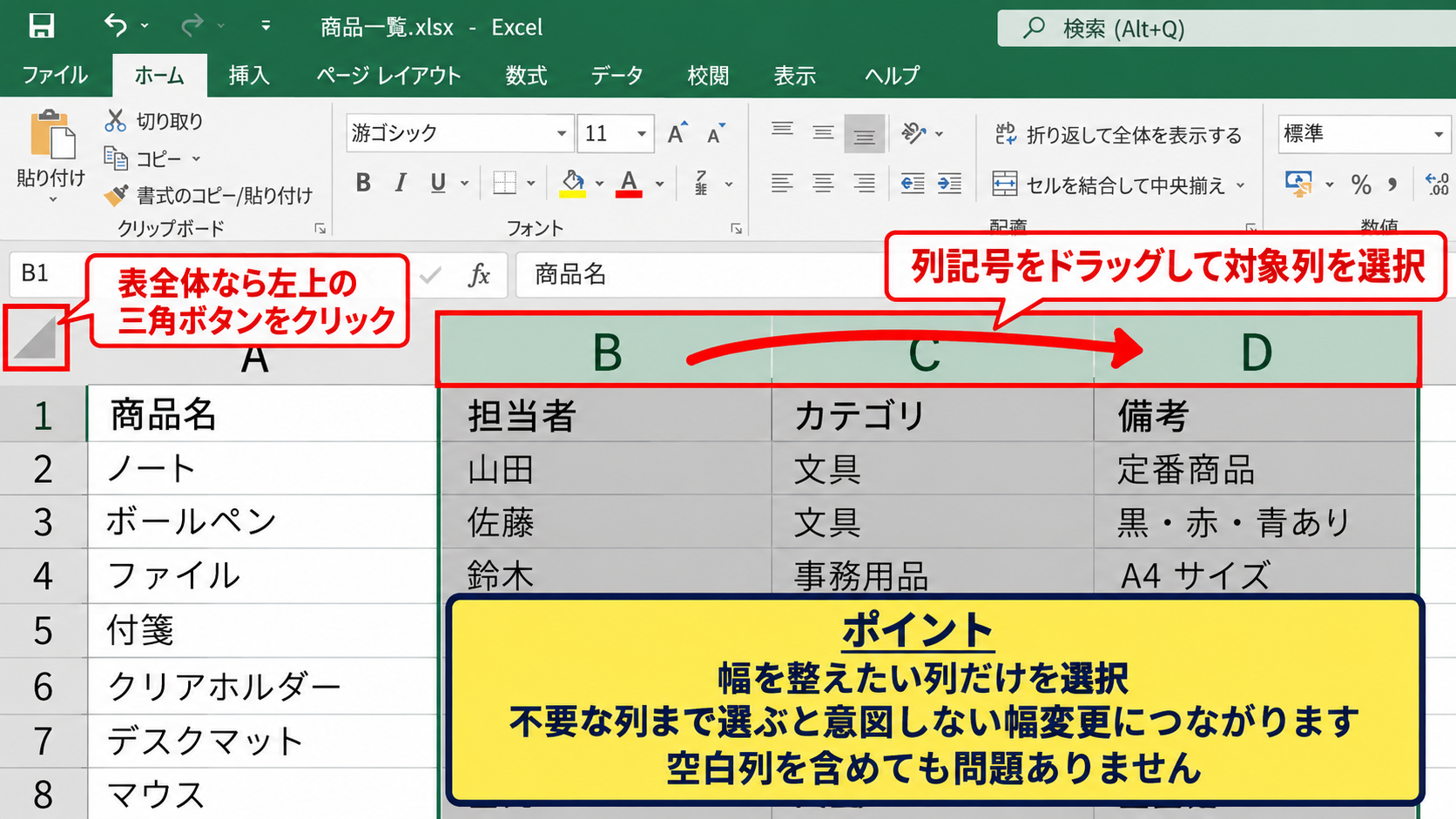
Task: Open the ファイル tab
Action: 55,76
